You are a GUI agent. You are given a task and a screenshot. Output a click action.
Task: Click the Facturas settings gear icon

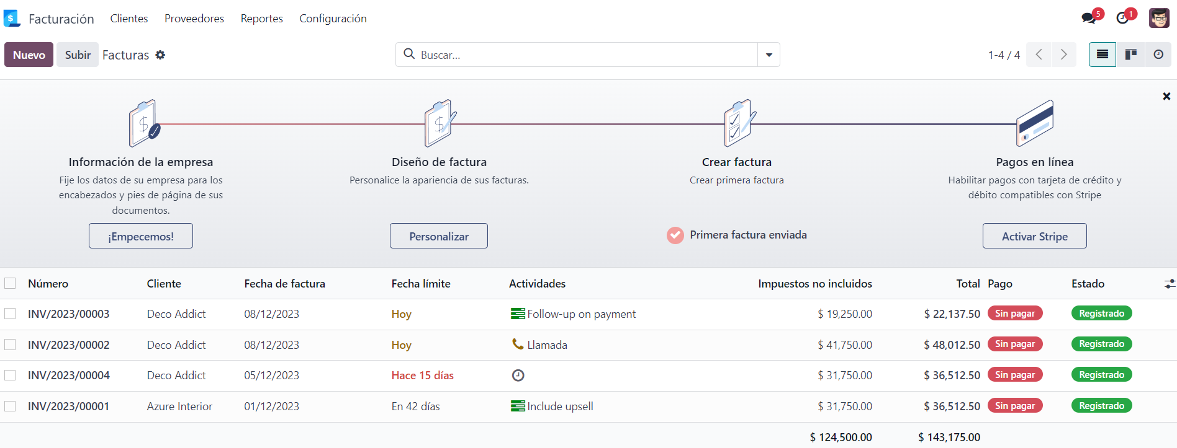pos(160,55)
